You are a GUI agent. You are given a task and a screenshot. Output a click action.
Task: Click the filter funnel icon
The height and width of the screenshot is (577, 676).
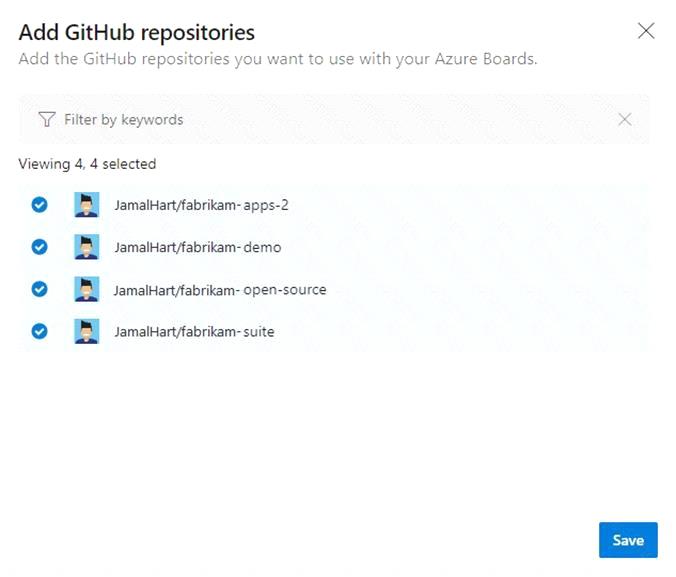pyautogui.click(x=47, y=119)
